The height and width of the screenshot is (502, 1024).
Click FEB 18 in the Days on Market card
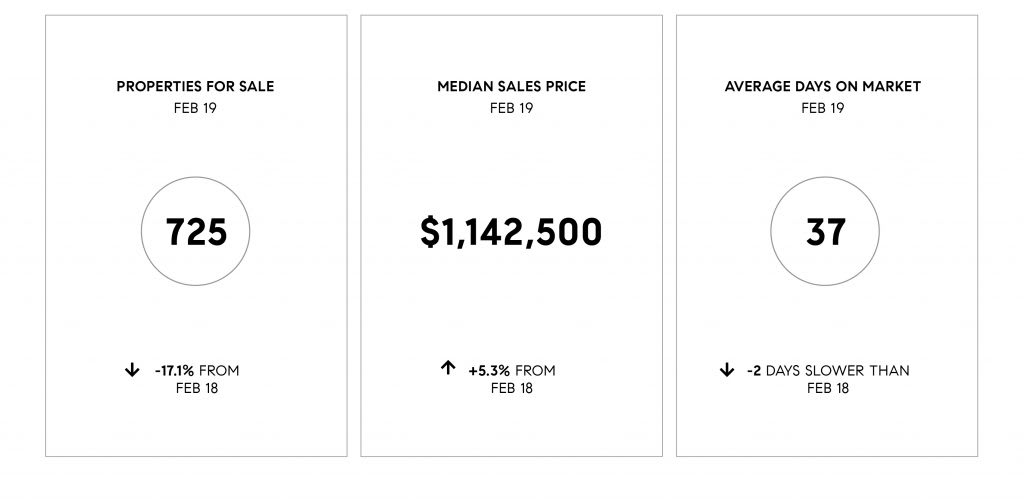pos(828,388)
